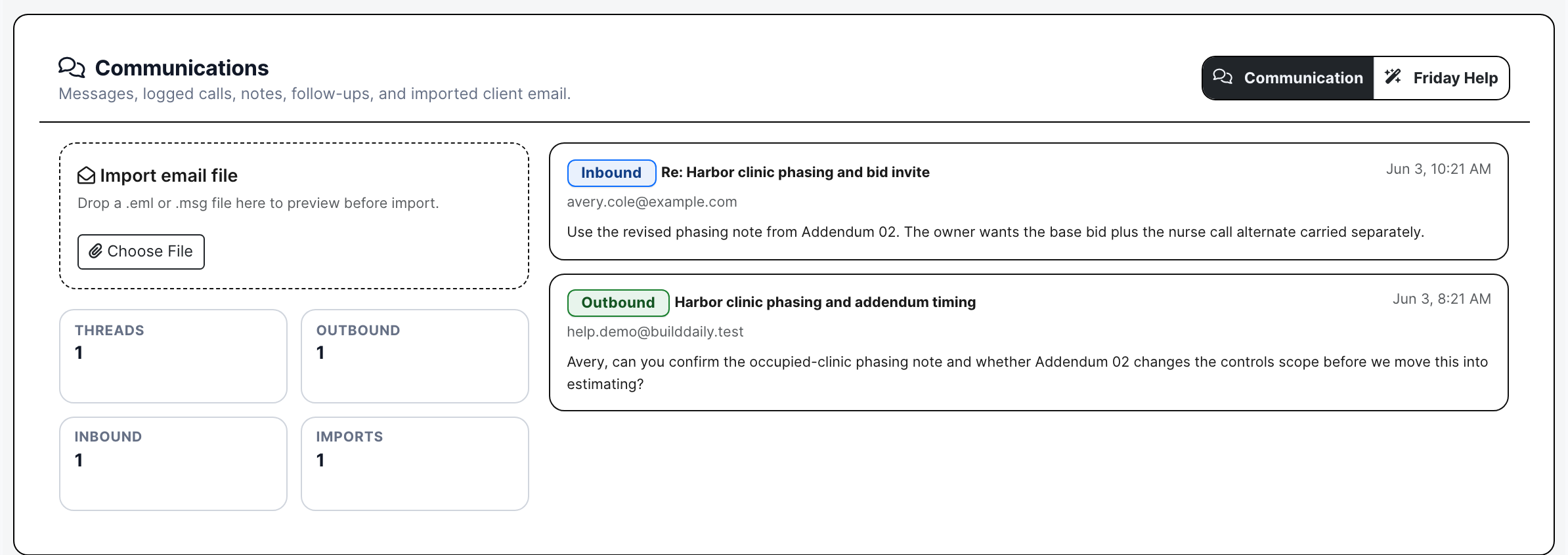Click the OUTBOUND stat card
This screenshot has width=1568, height=555.
point(415,356)
